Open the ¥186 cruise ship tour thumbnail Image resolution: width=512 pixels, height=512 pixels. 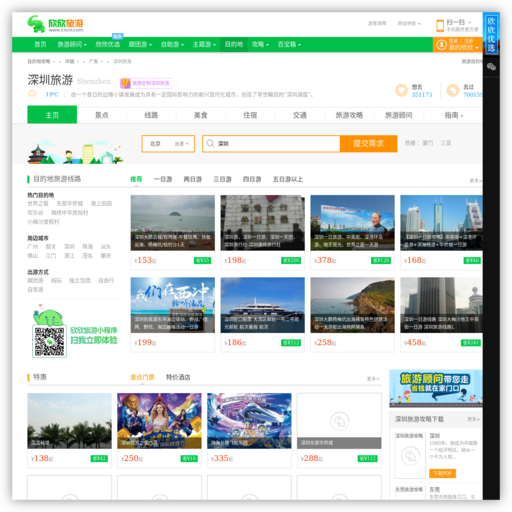click(x=262, y=305)
